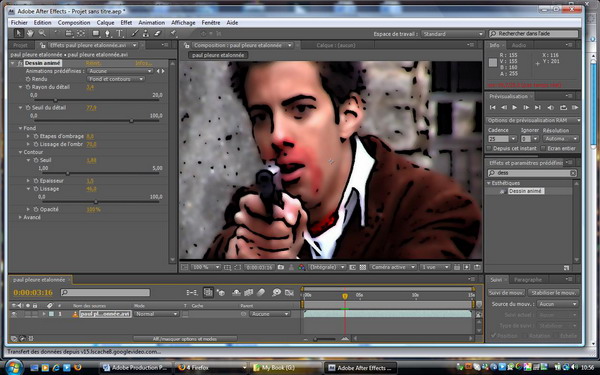Toggle Draft 3D in timeline
The height and width of the screenshot is (375, 600).
tap(221, 293)
